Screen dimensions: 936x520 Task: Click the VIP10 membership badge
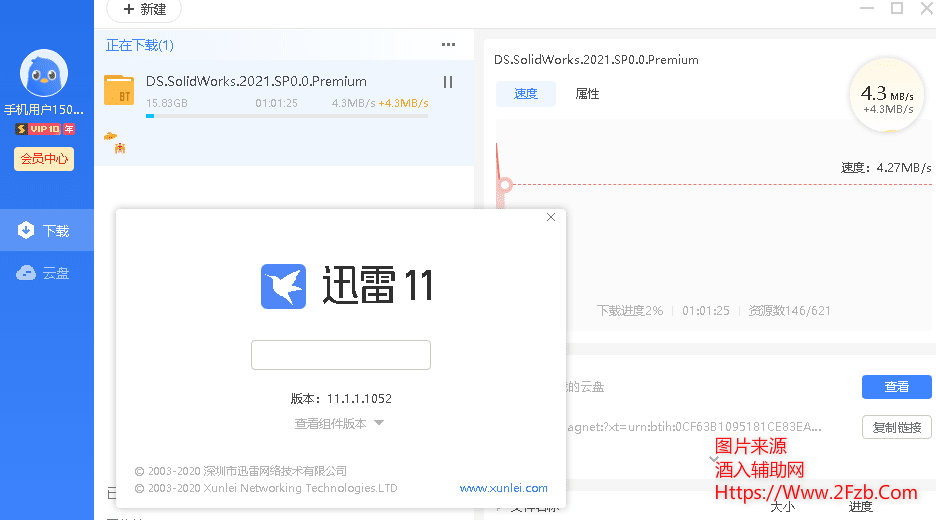pyautogui.click(x=45, y=130)
